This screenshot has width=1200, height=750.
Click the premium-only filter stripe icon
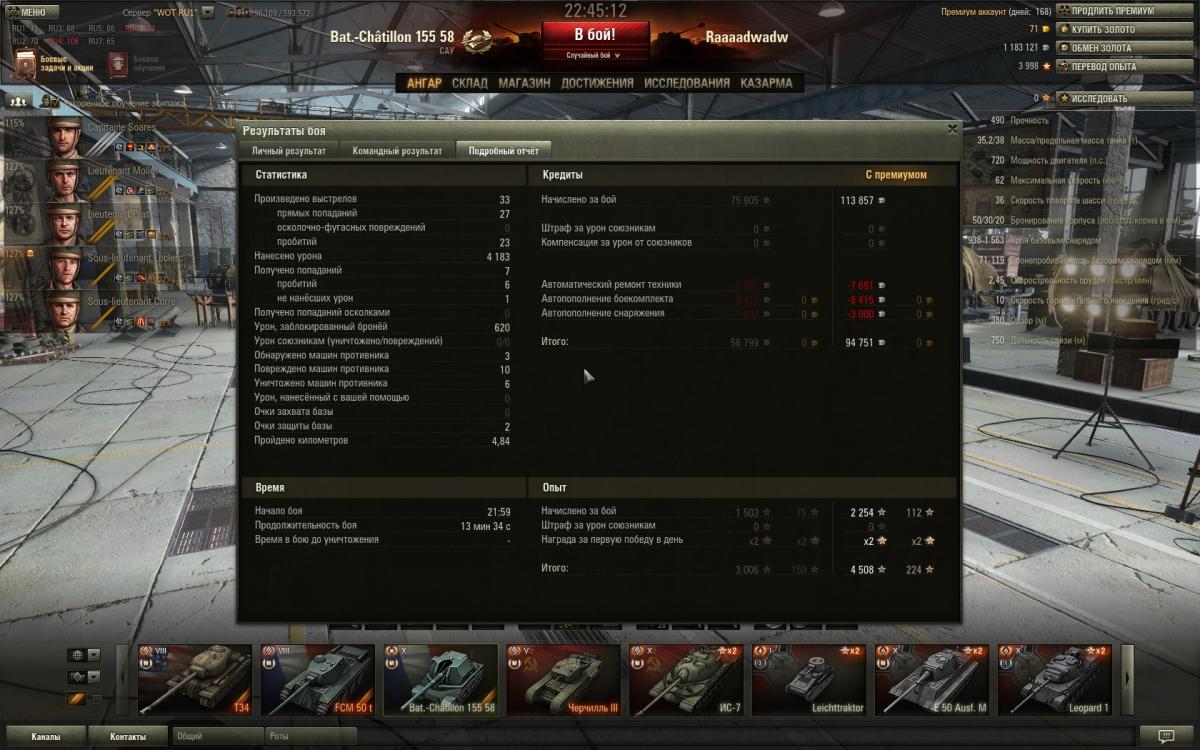[76, 698]
